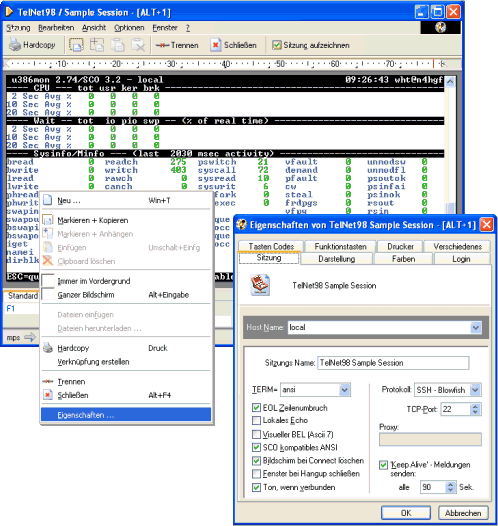Click the Hardcopy printer icon in context menu
The image size is (498, 526).
[x=48, y=348]
